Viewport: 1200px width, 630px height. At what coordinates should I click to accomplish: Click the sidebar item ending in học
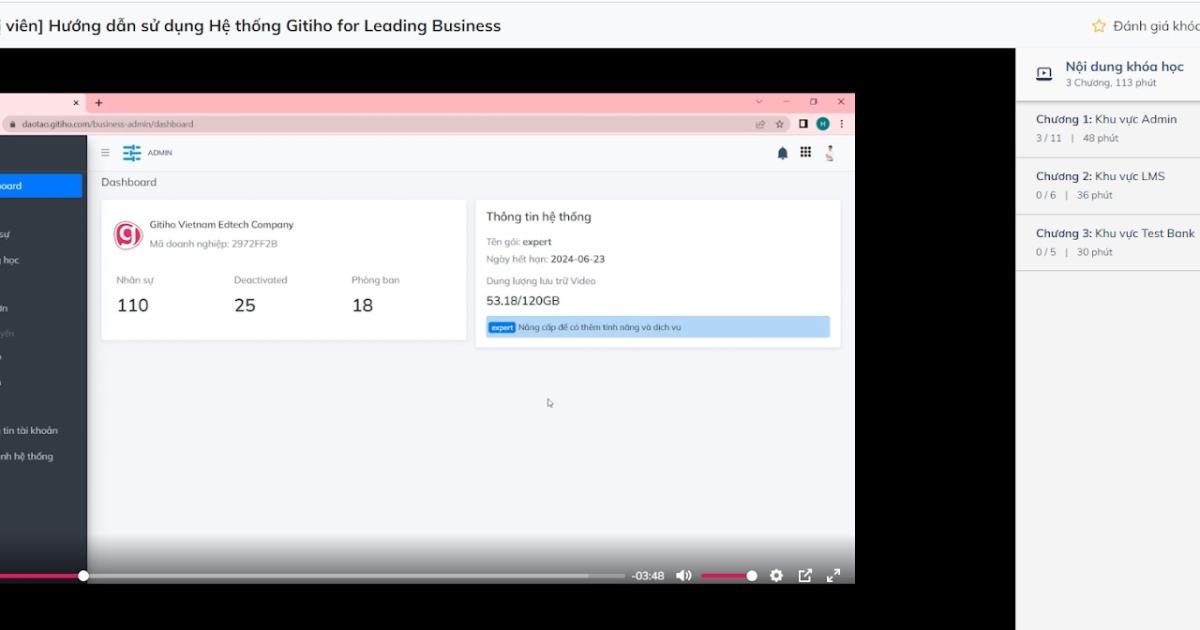tap(10, 260)
